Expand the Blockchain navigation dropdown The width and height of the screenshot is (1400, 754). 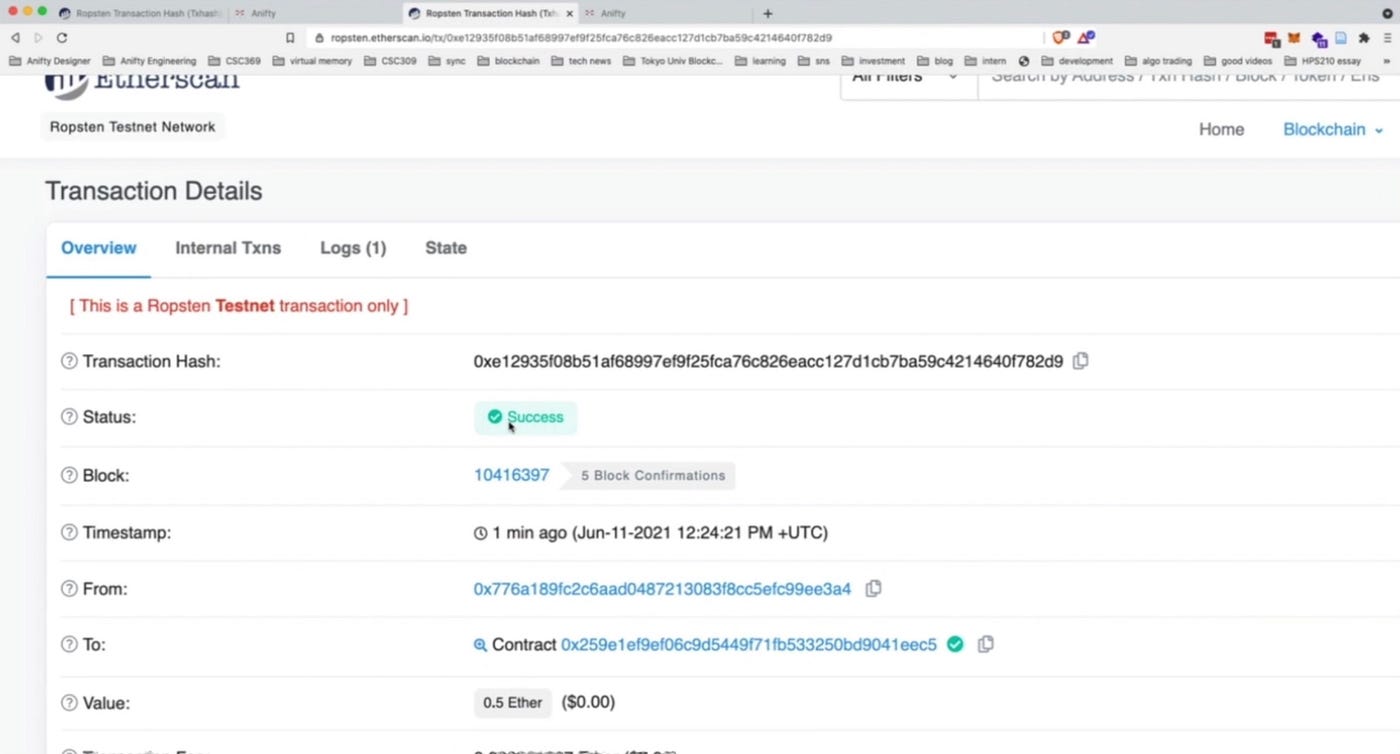[1333, 129]
